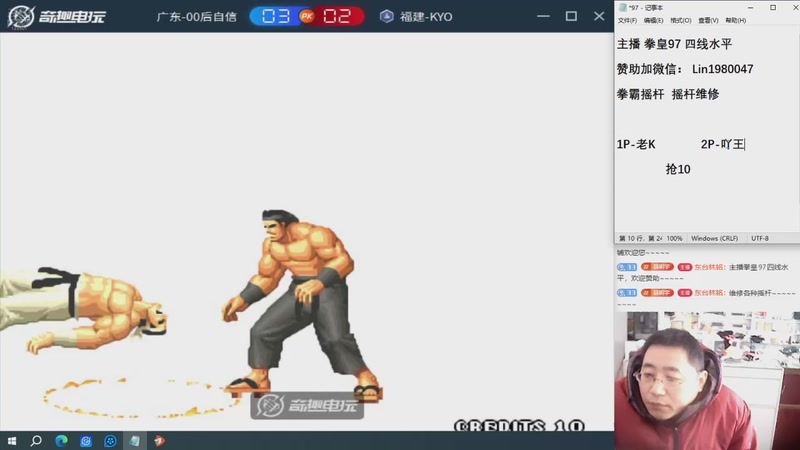
Task: Click UTF-8 encoding in Notepad status bar
Action: tap(760, 238)
